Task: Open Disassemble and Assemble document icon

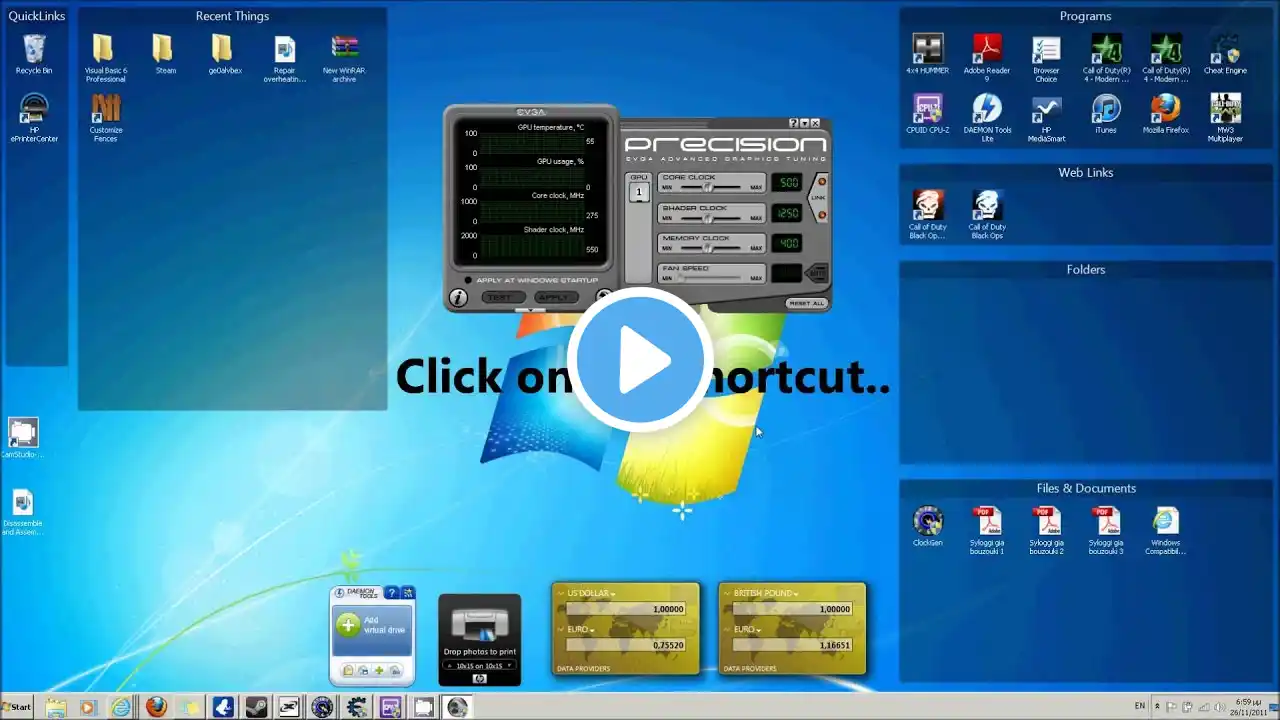Action: (x=22, y=512)
